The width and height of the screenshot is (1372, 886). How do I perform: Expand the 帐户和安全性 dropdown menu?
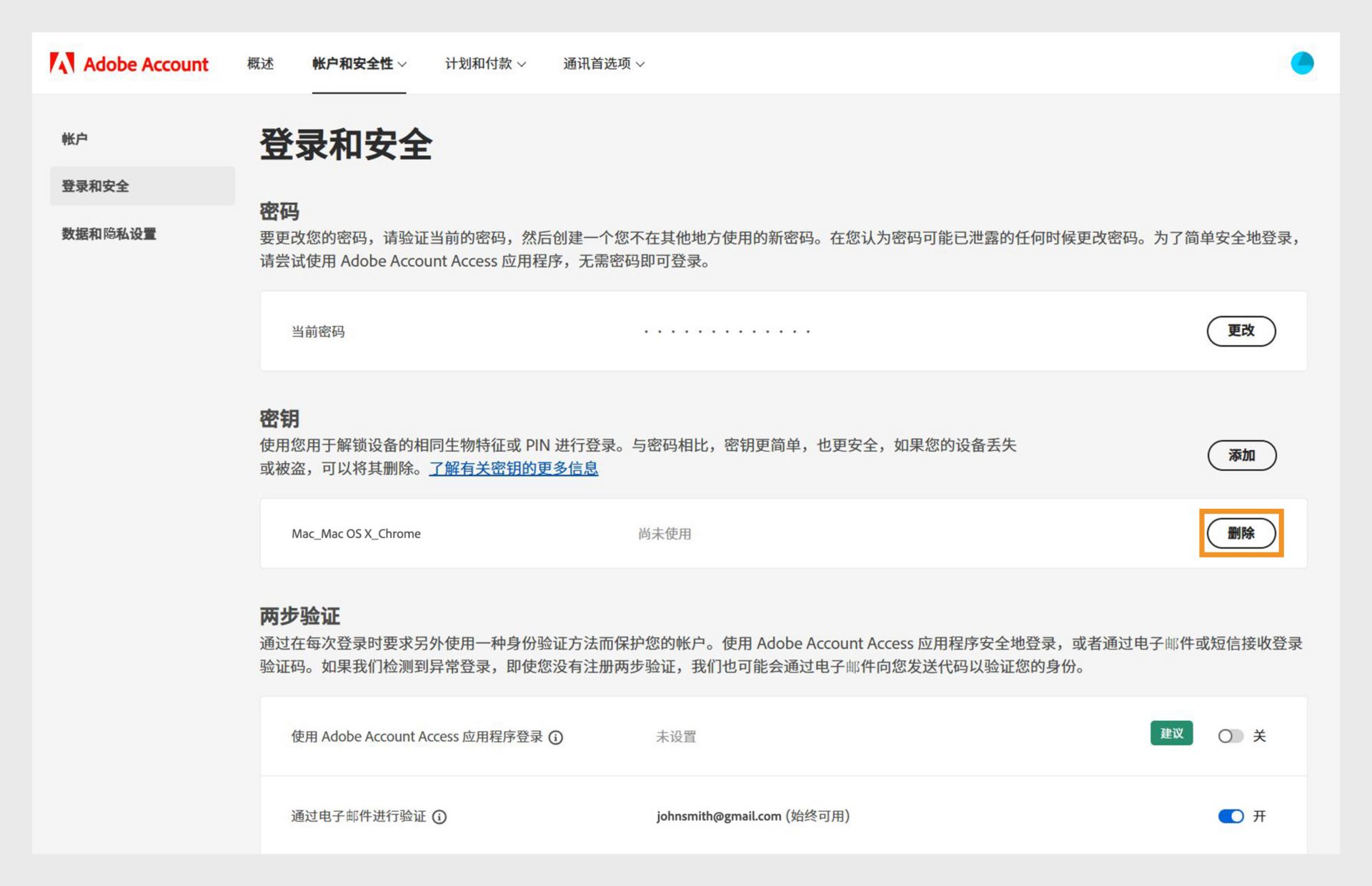point(359,64)
